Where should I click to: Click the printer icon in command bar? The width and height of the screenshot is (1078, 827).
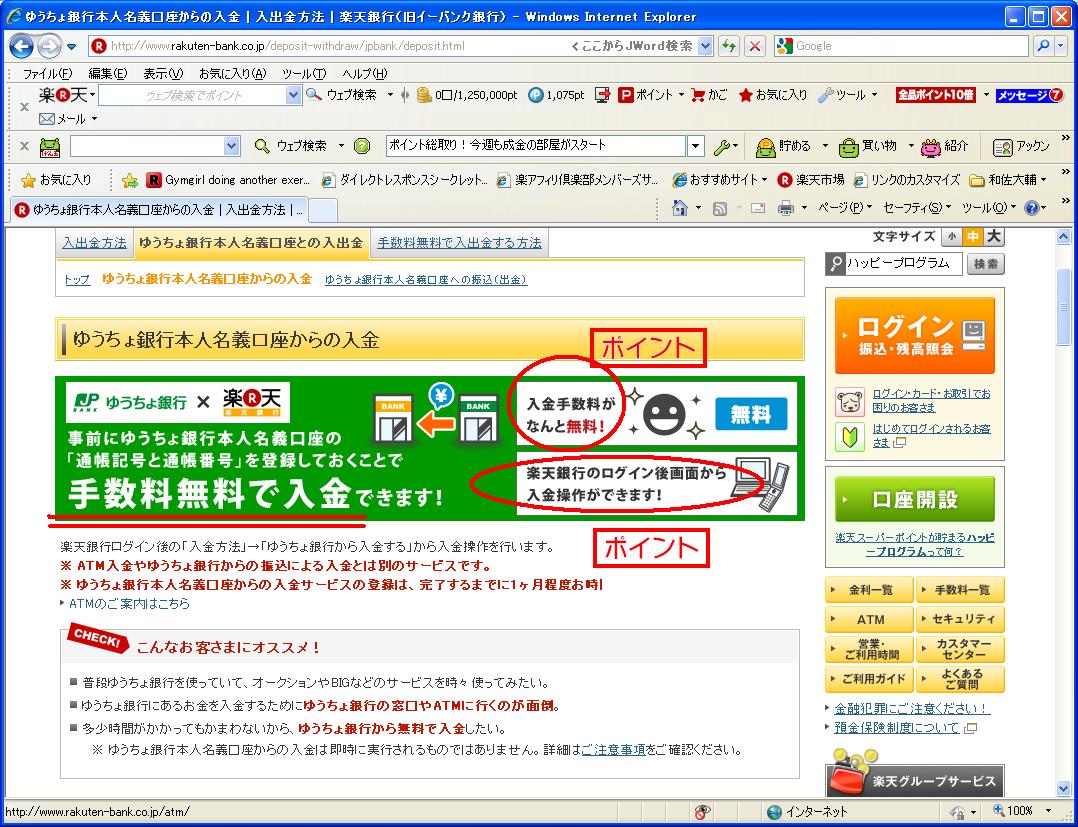coord(785,208)
